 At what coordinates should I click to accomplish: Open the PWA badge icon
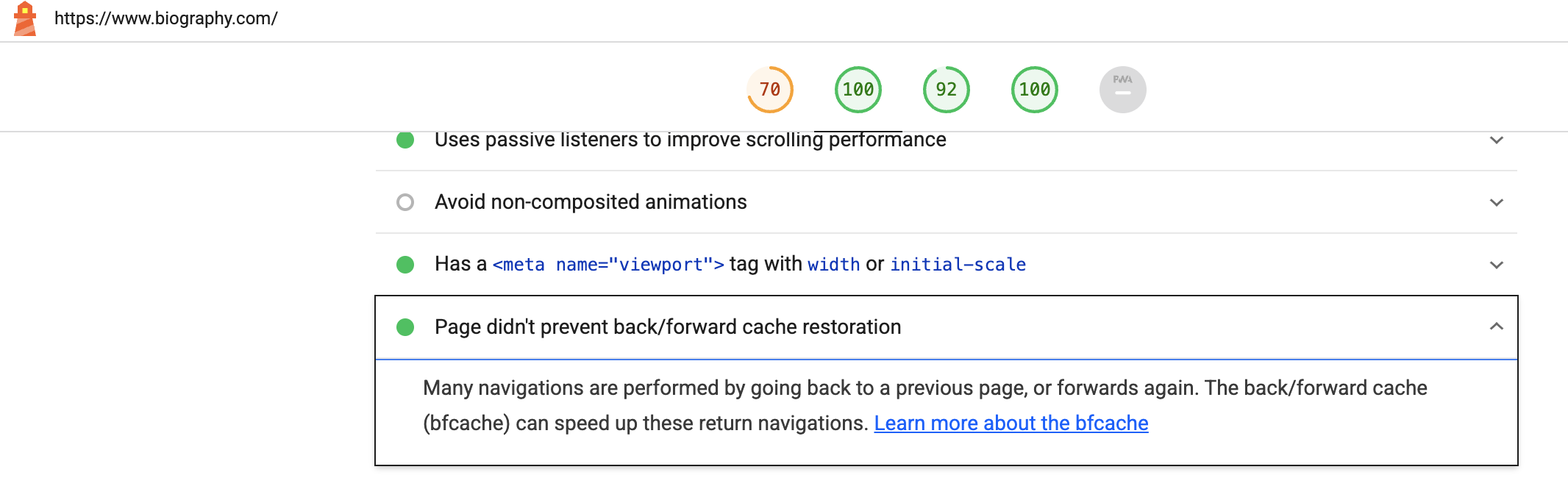coord(1122,89)
